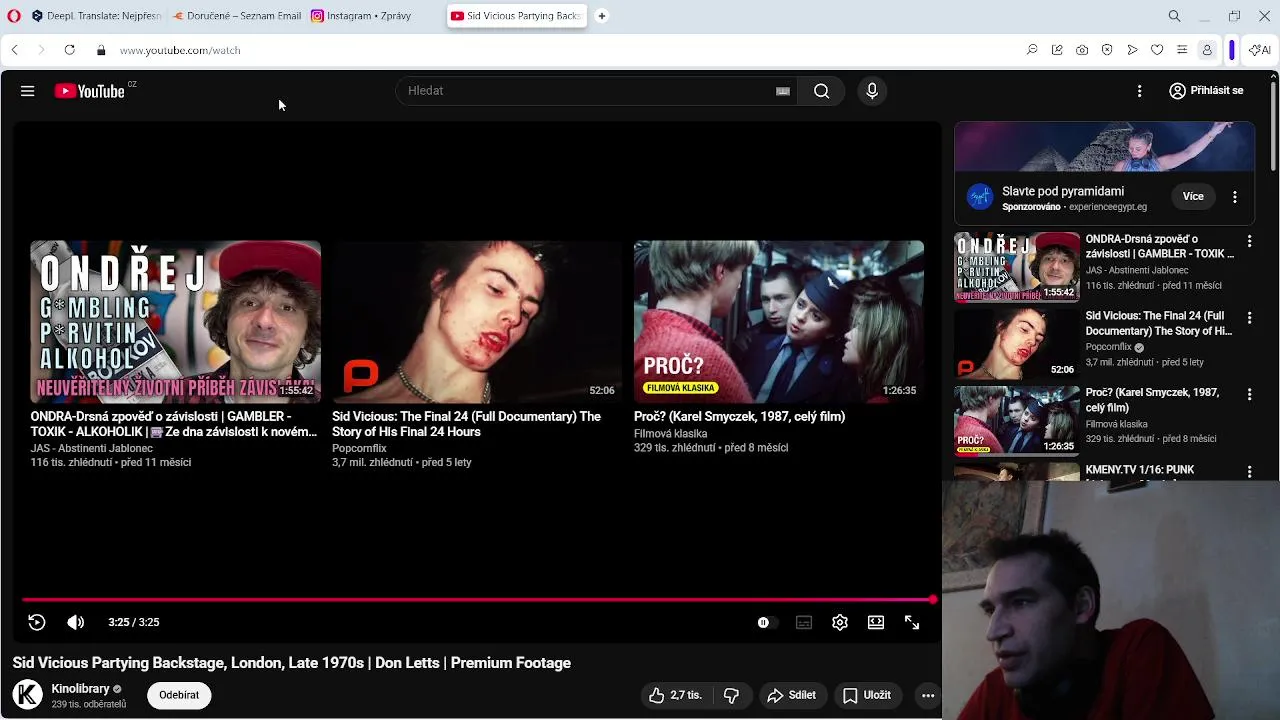Image resolution: width=1280 pixels, height=720 pixels.
Task: View site security via the padlock icon
Action: tap(101, 50)
